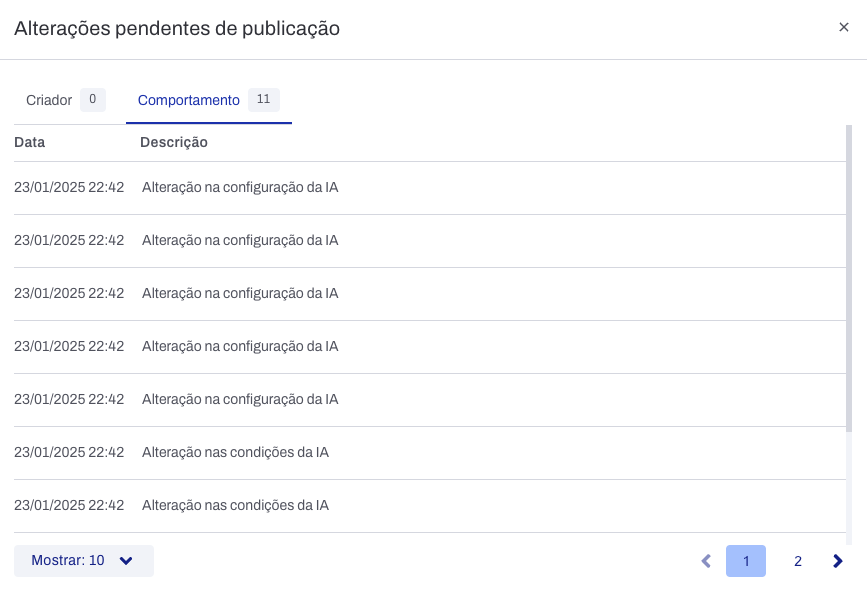867x599 pixels.
Task: Select second Alteração na configuração da IA row
Action: point(240,240)
